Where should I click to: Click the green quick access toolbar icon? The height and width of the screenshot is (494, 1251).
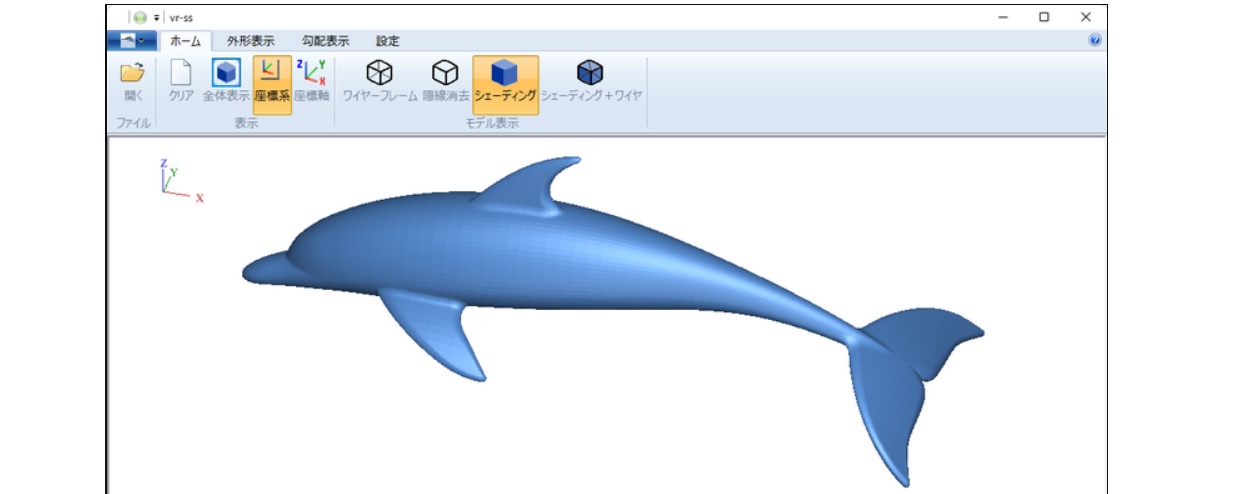(x=140, y=17)
